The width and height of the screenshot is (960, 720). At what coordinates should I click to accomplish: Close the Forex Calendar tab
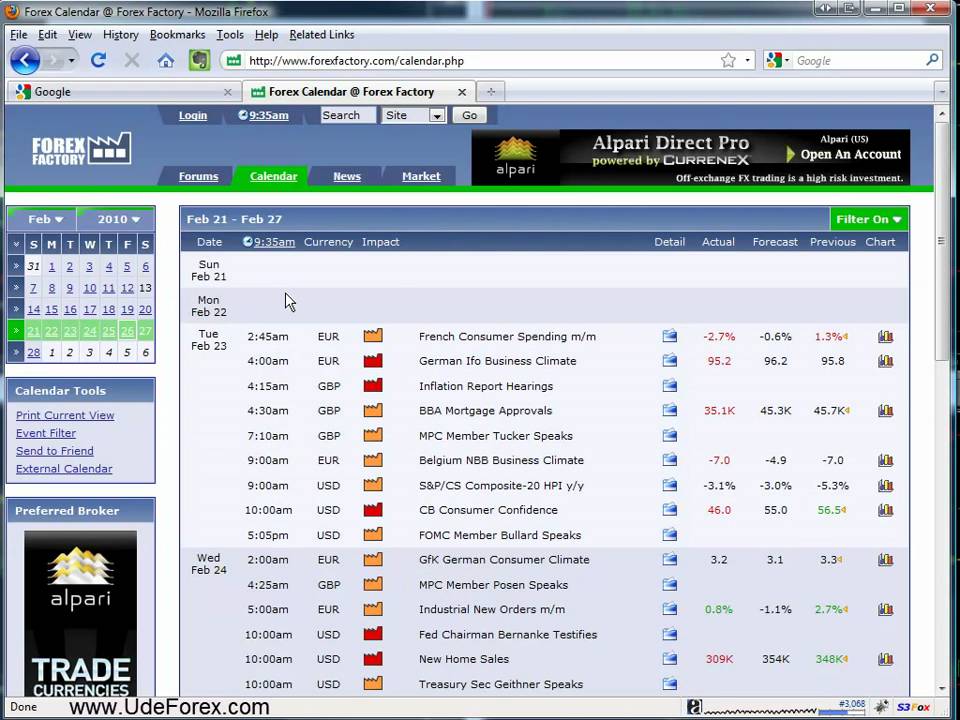462,92
